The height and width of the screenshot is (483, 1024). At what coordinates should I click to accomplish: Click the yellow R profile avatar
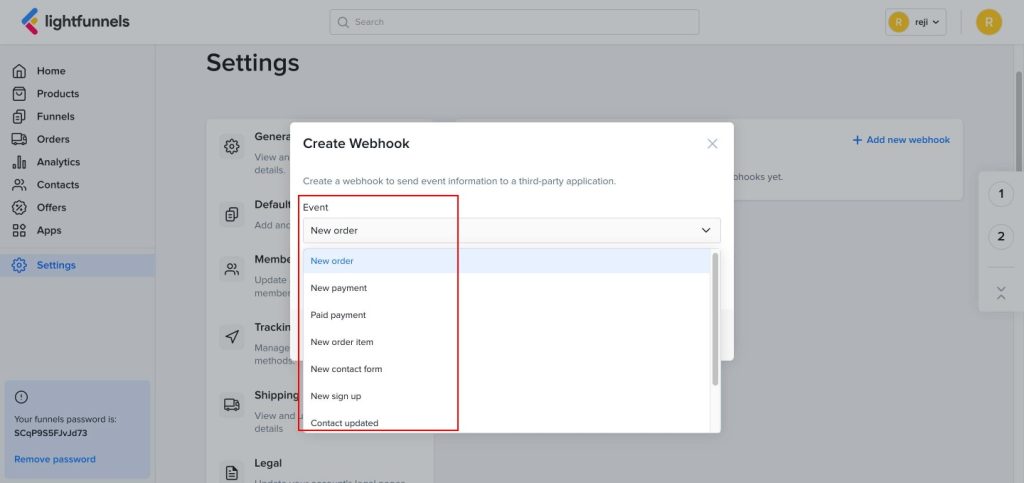tap(989, 22)
